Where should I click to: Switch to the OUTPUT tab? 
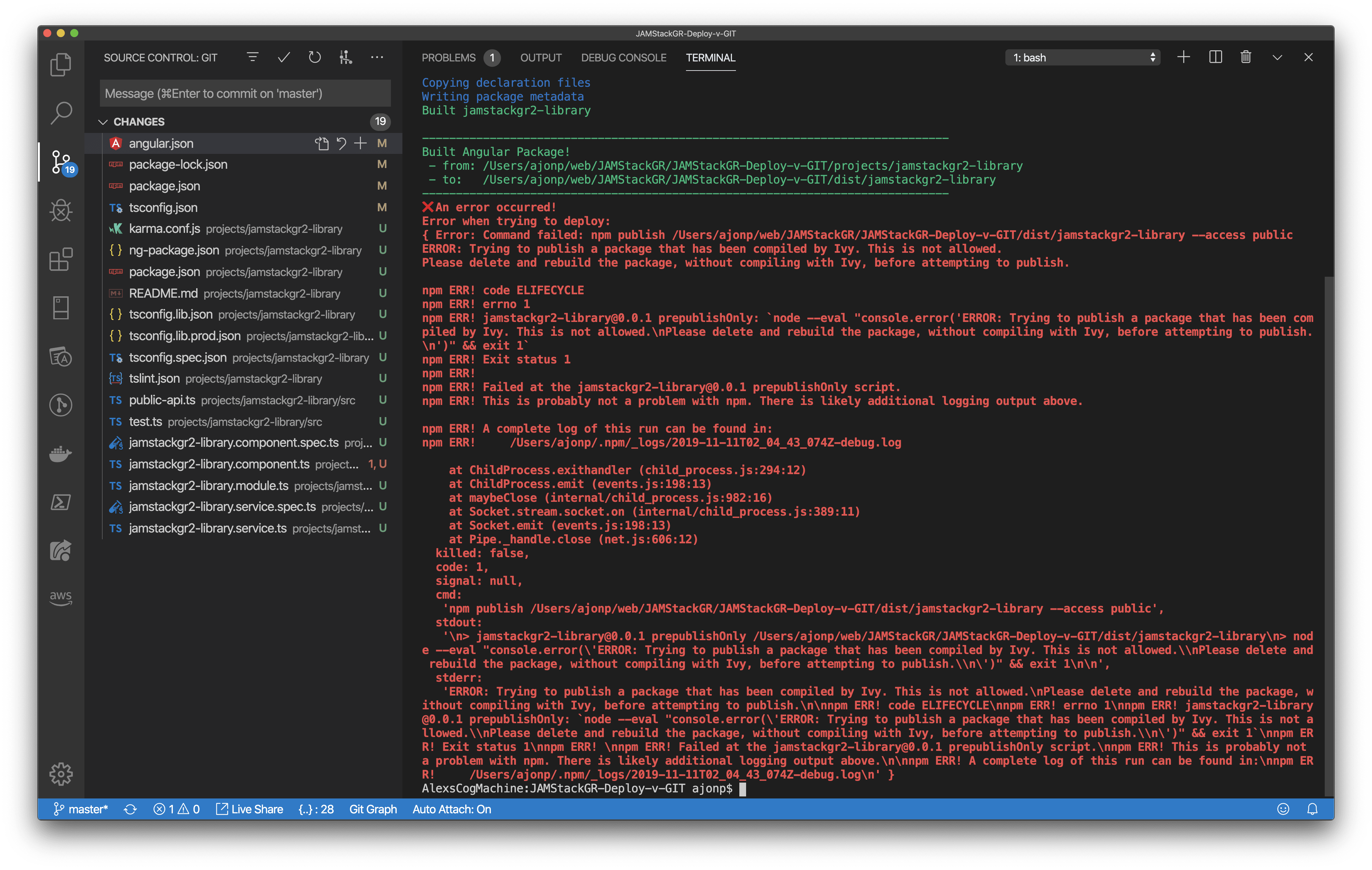point(541,57)
